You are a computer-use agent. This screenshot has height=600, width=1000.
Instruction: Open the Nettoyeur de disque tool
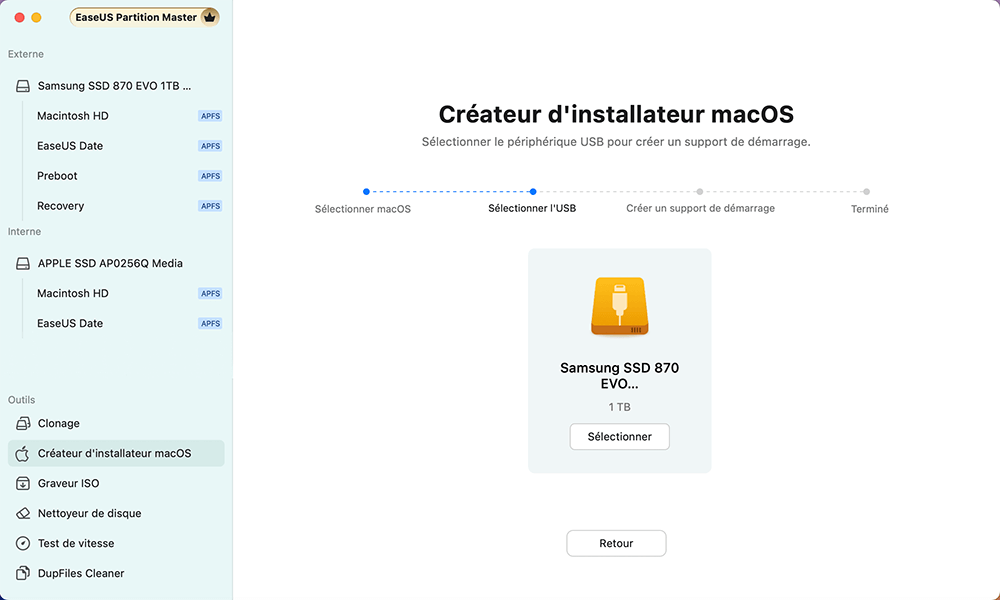tap(85, 513)
